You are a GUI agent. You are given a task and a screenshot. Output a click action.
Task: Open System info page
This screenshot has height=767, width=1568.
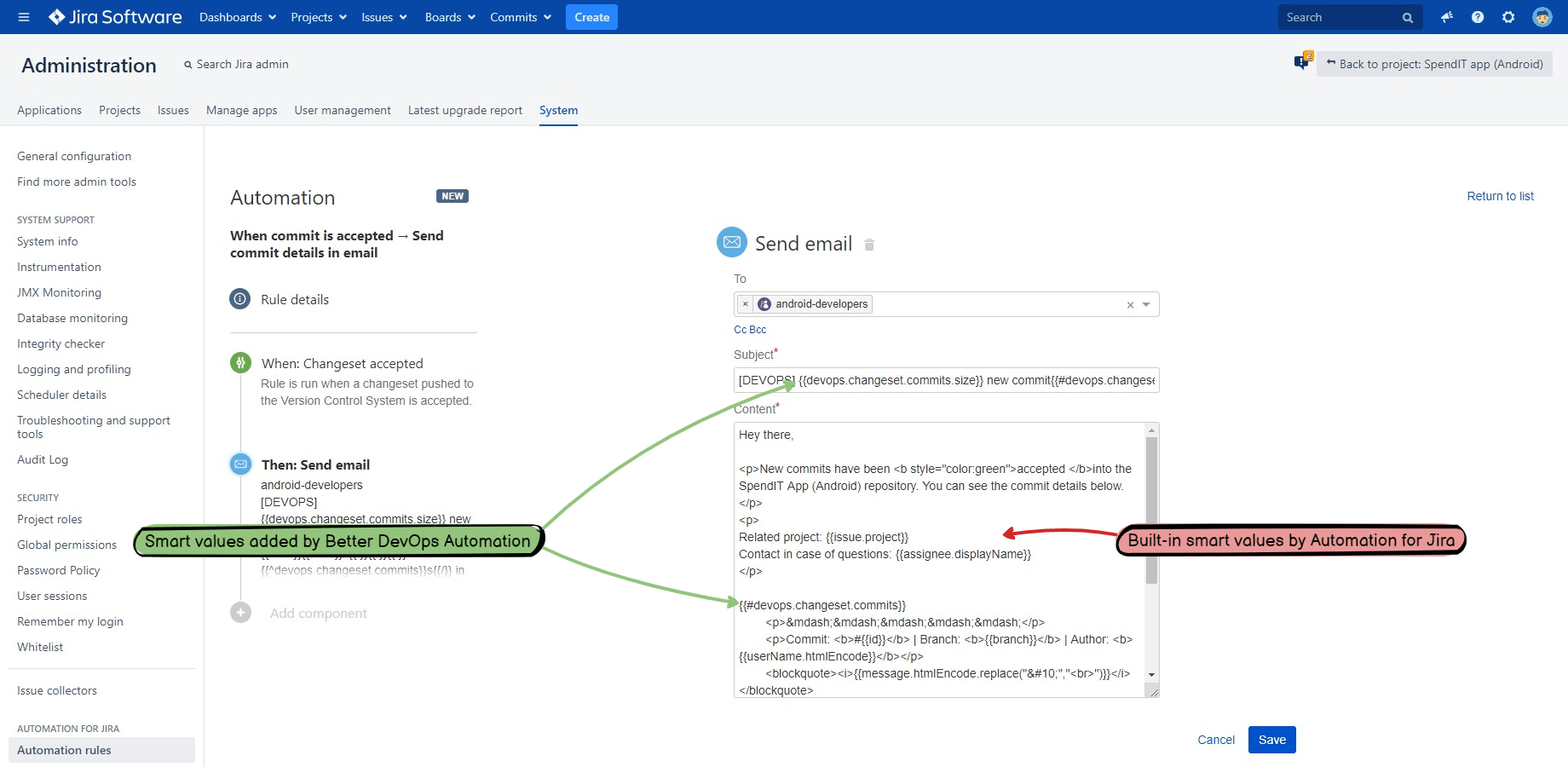48,241
